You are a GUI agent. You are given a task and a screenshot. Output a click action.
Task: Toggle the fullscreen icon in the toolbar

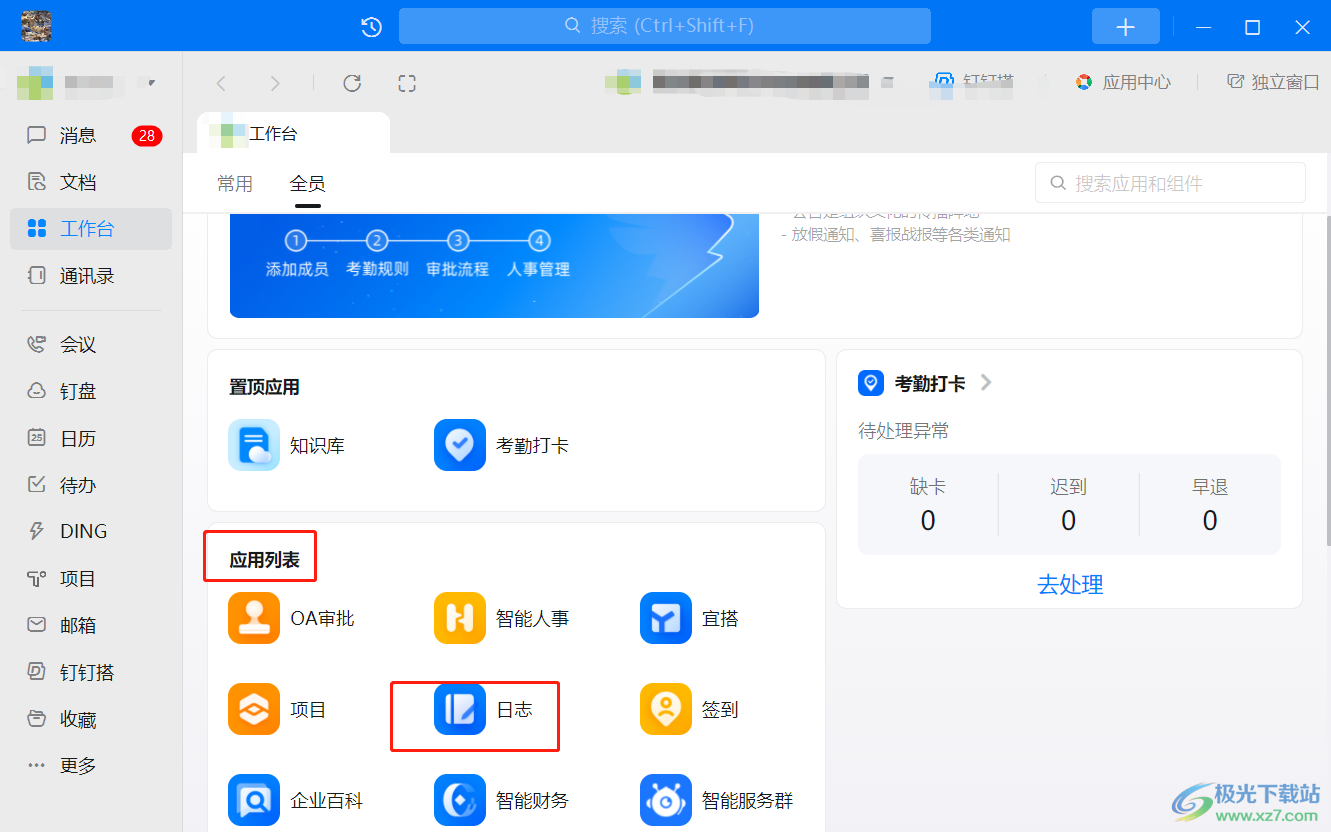pyautogui.click(x=406, y=83)
